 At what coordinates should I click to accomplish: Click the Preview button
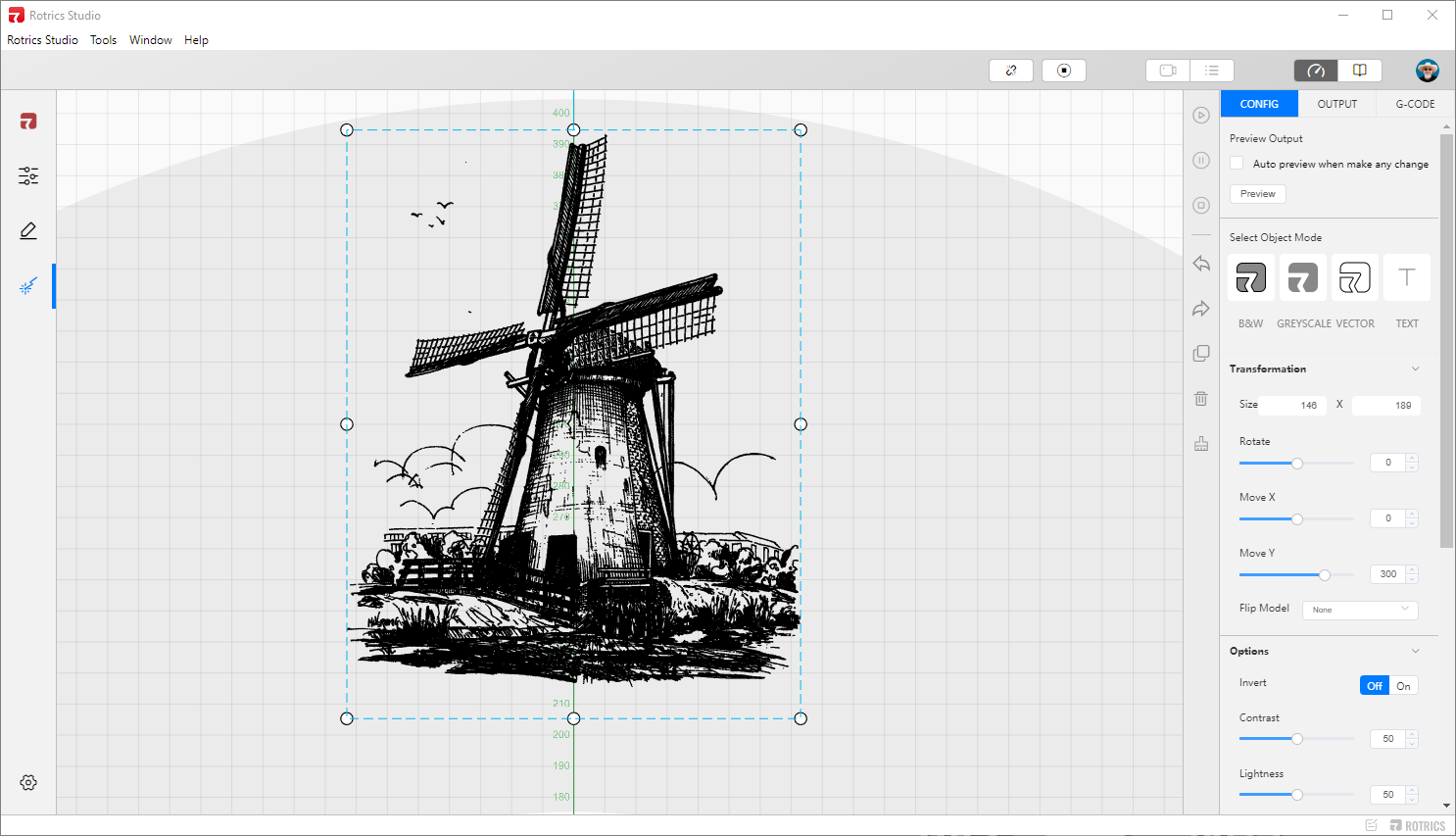pyautogui.click(x=1258, y=194)
